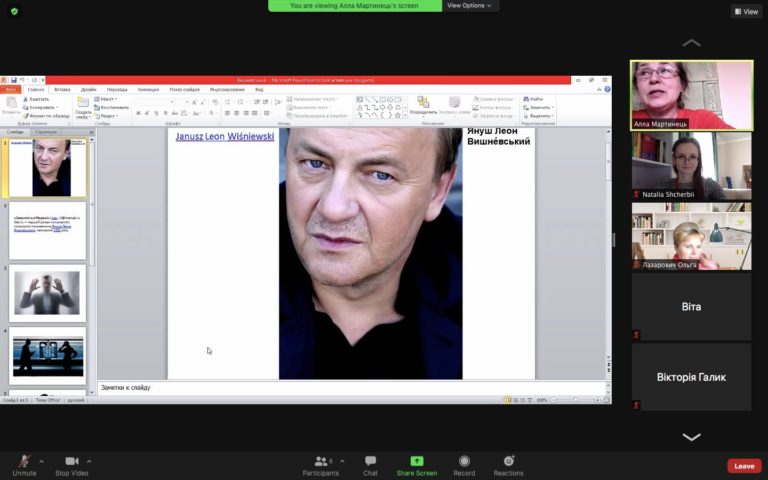Show next participants with the down chevron
Viewport: 768px width, 480px height.
(x=691, y=437)
